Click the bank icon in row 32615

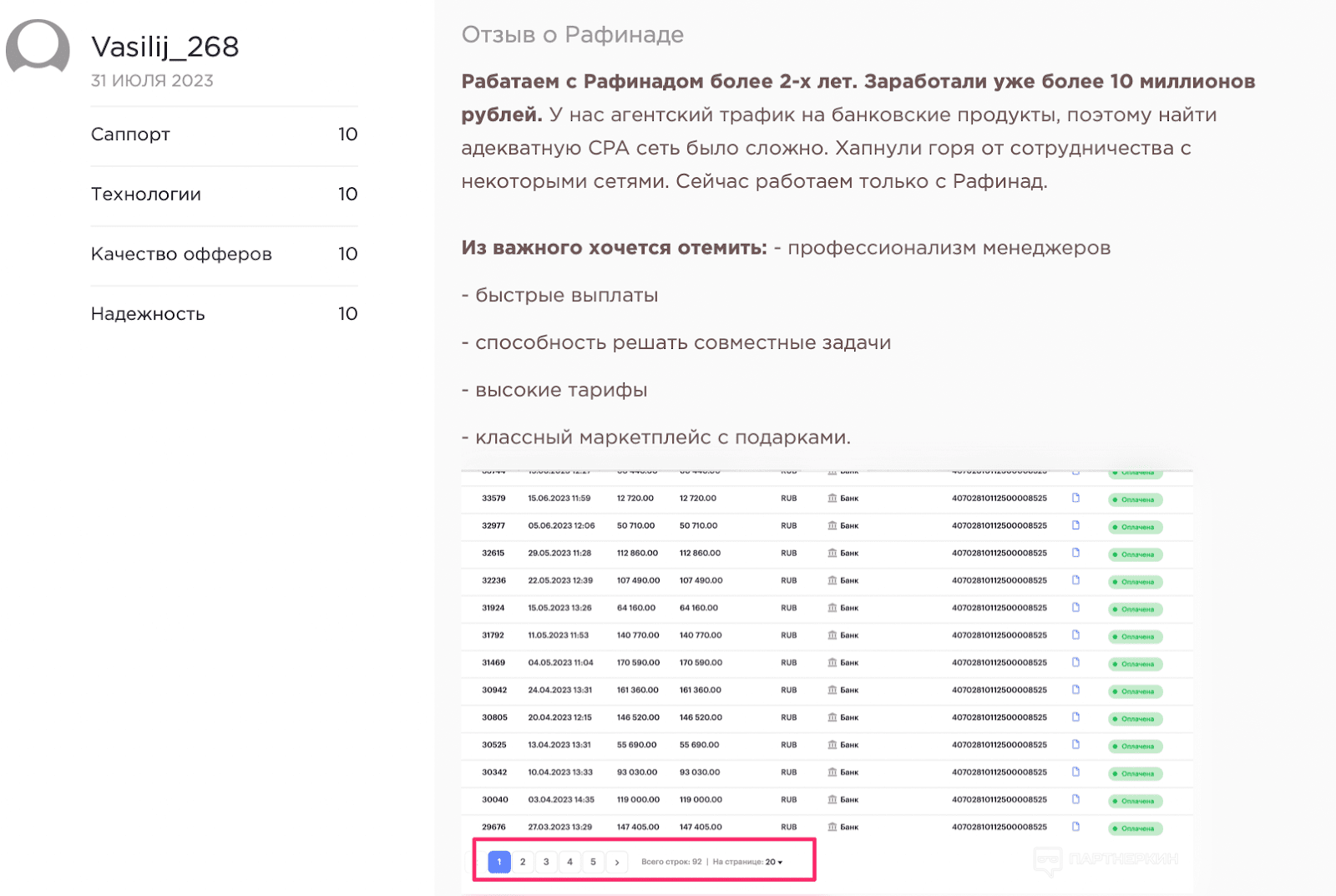[x=832, y=553]
